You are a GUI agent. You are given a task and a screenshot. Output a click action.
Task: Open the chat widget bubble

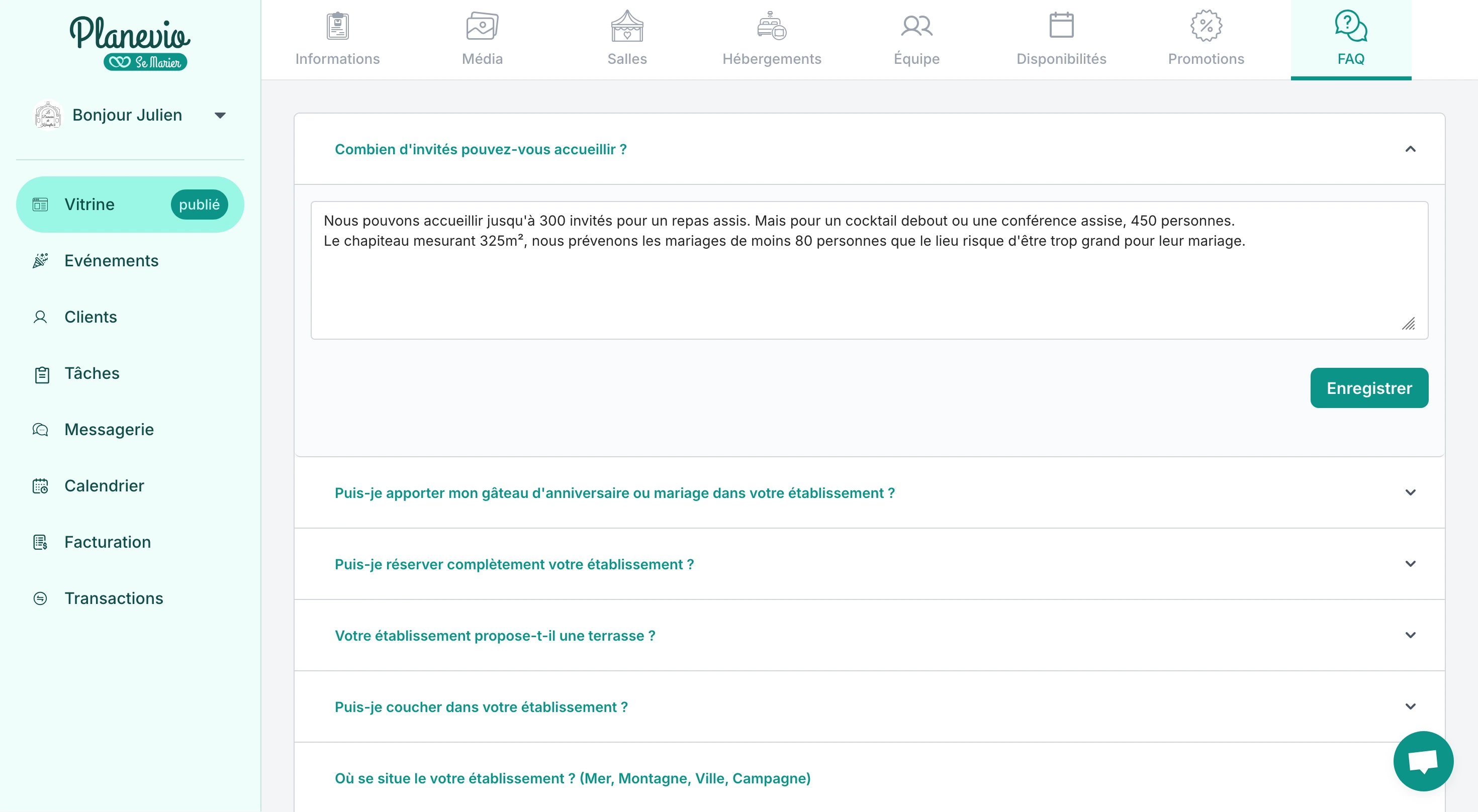click(1425, 761)
